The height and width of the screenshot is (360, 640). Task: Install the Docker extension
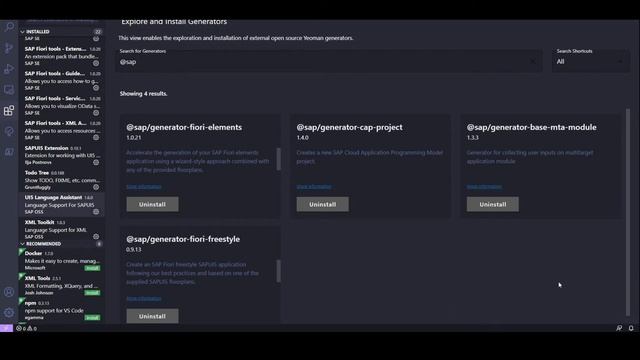[92, 268]
